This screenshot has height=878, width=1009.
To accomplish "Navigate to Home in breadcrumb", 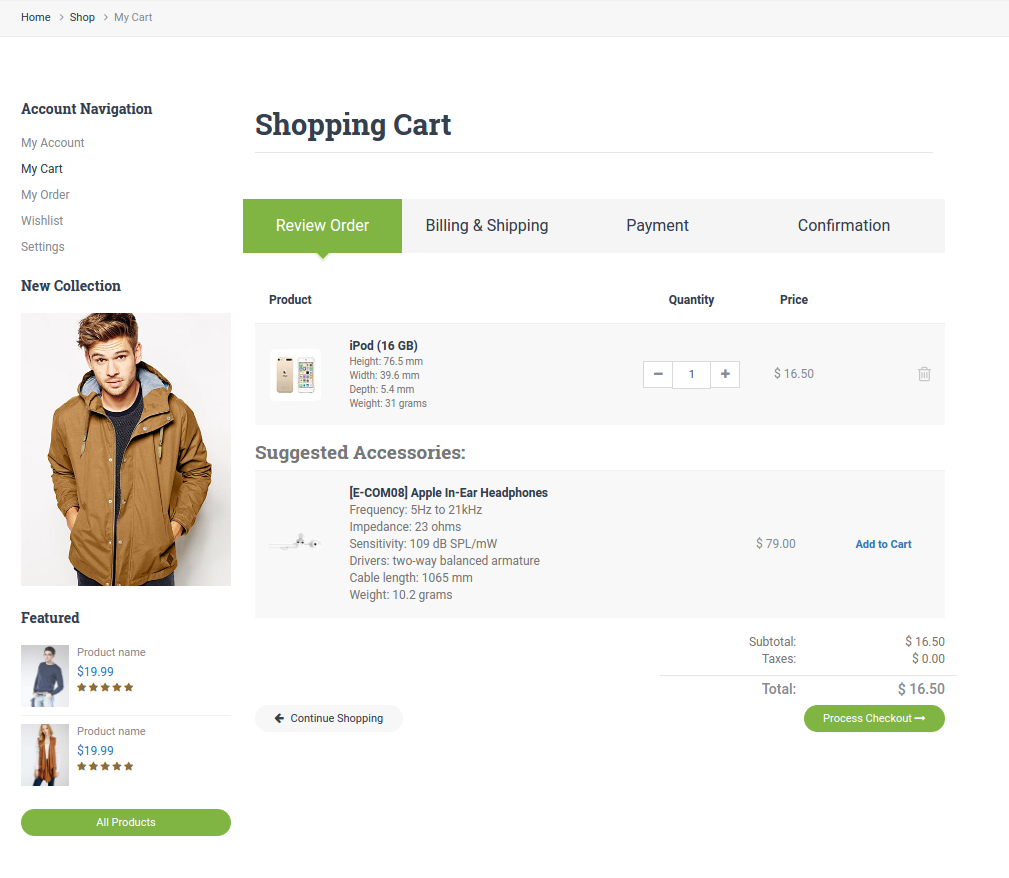I will point(36,17).
